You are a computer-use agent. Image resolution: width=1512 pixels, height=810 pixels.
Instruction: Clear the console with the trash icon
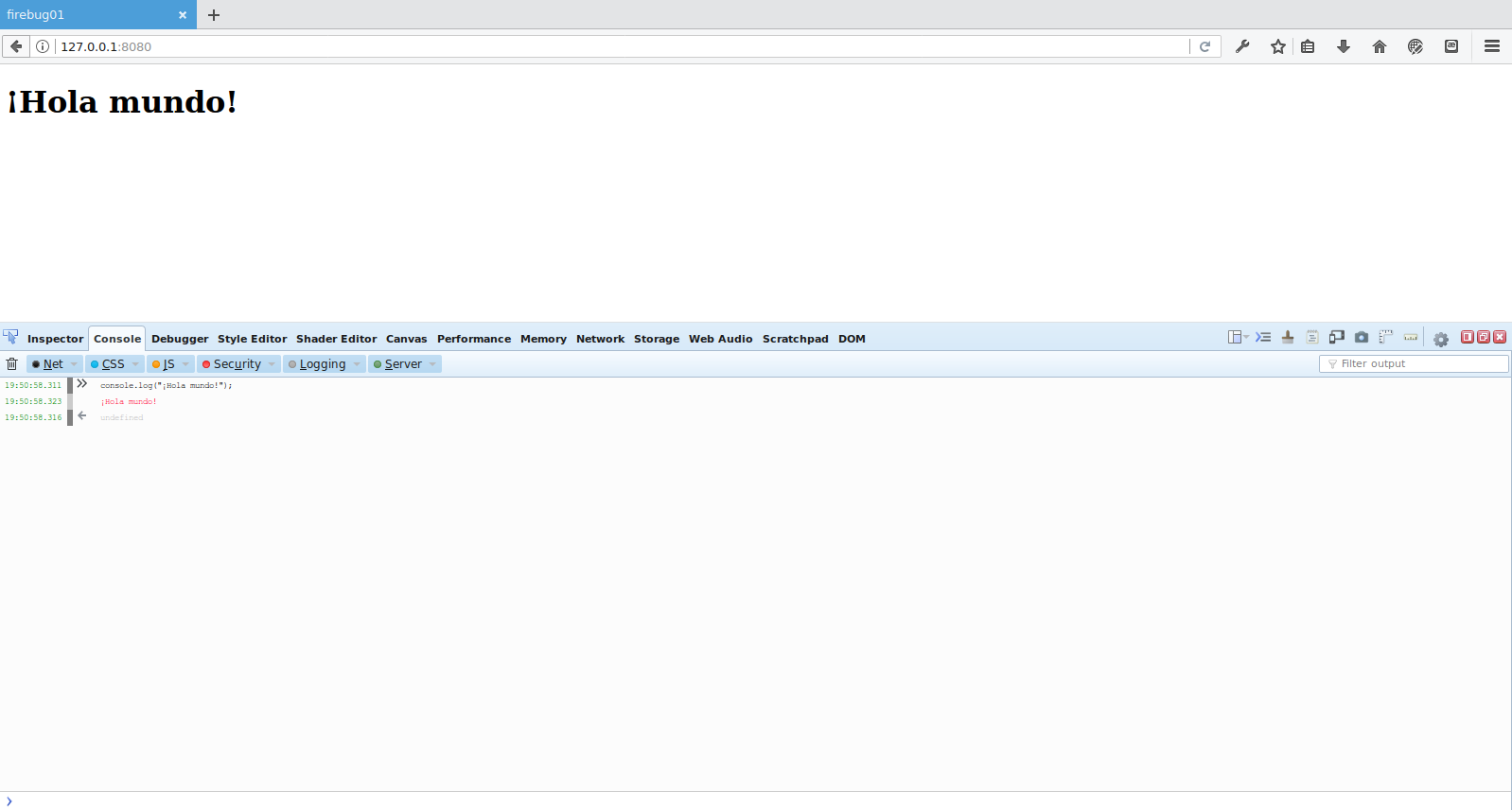coord(11,363)
